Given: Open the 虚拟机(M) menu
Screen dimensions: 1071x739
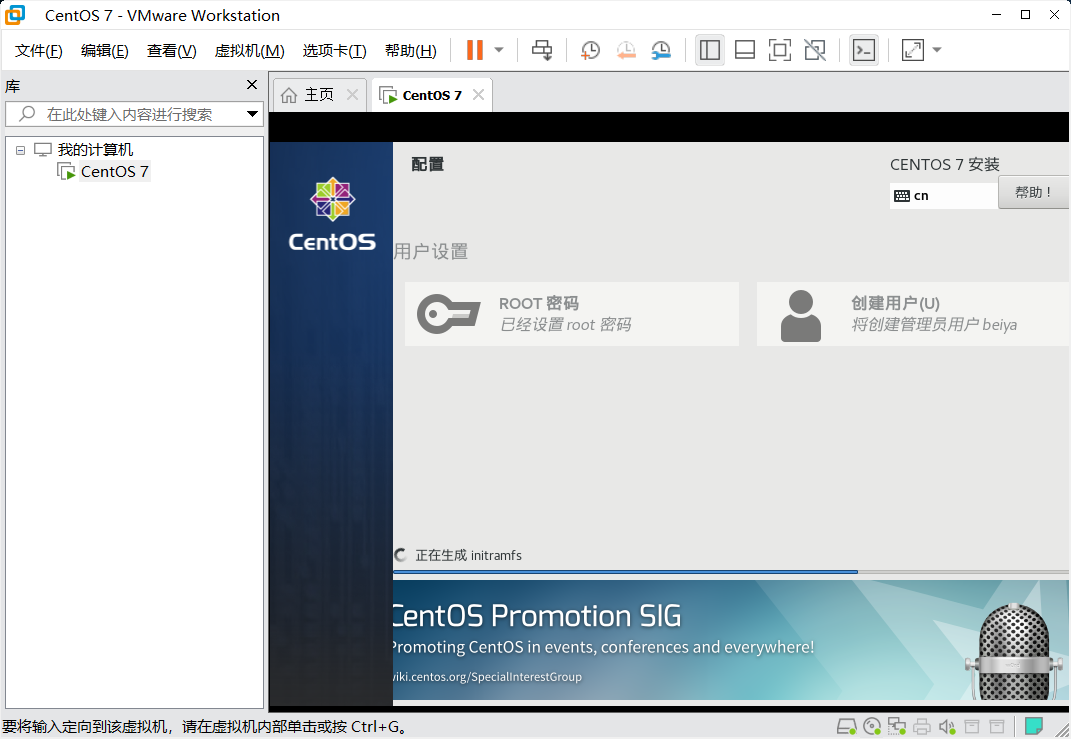Looking at the screenshot, I should click(x=249, y=51).
